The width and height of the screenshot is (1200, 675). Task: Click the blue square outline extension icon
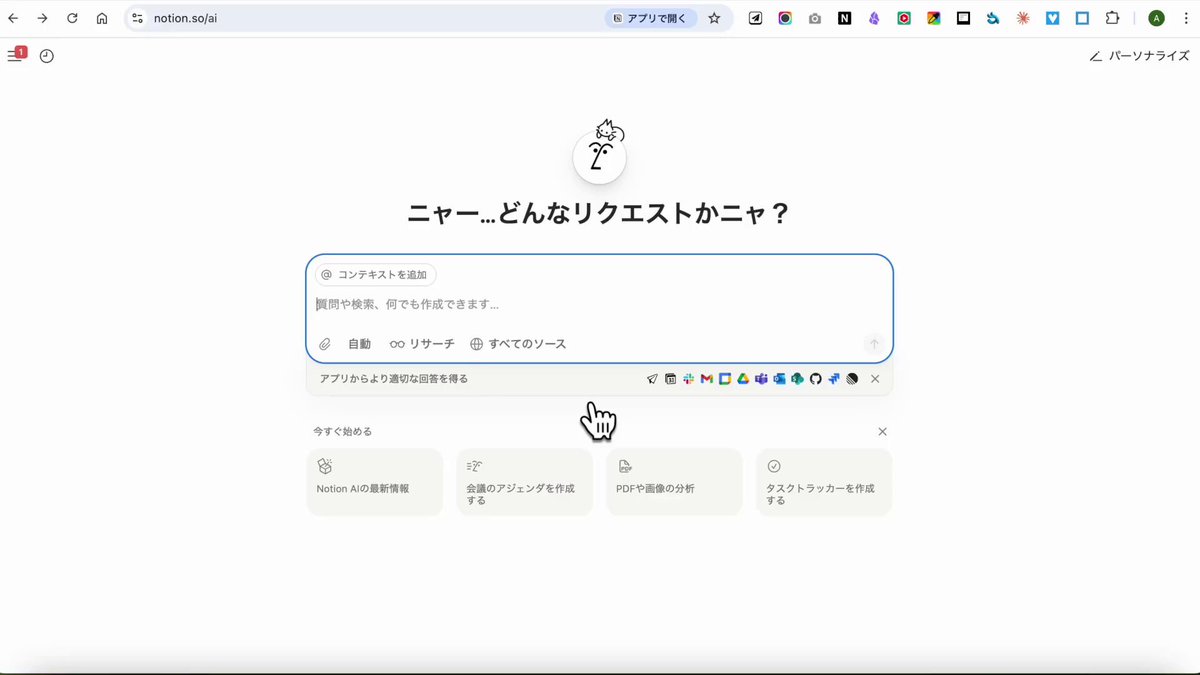(x=1082, y=18)
